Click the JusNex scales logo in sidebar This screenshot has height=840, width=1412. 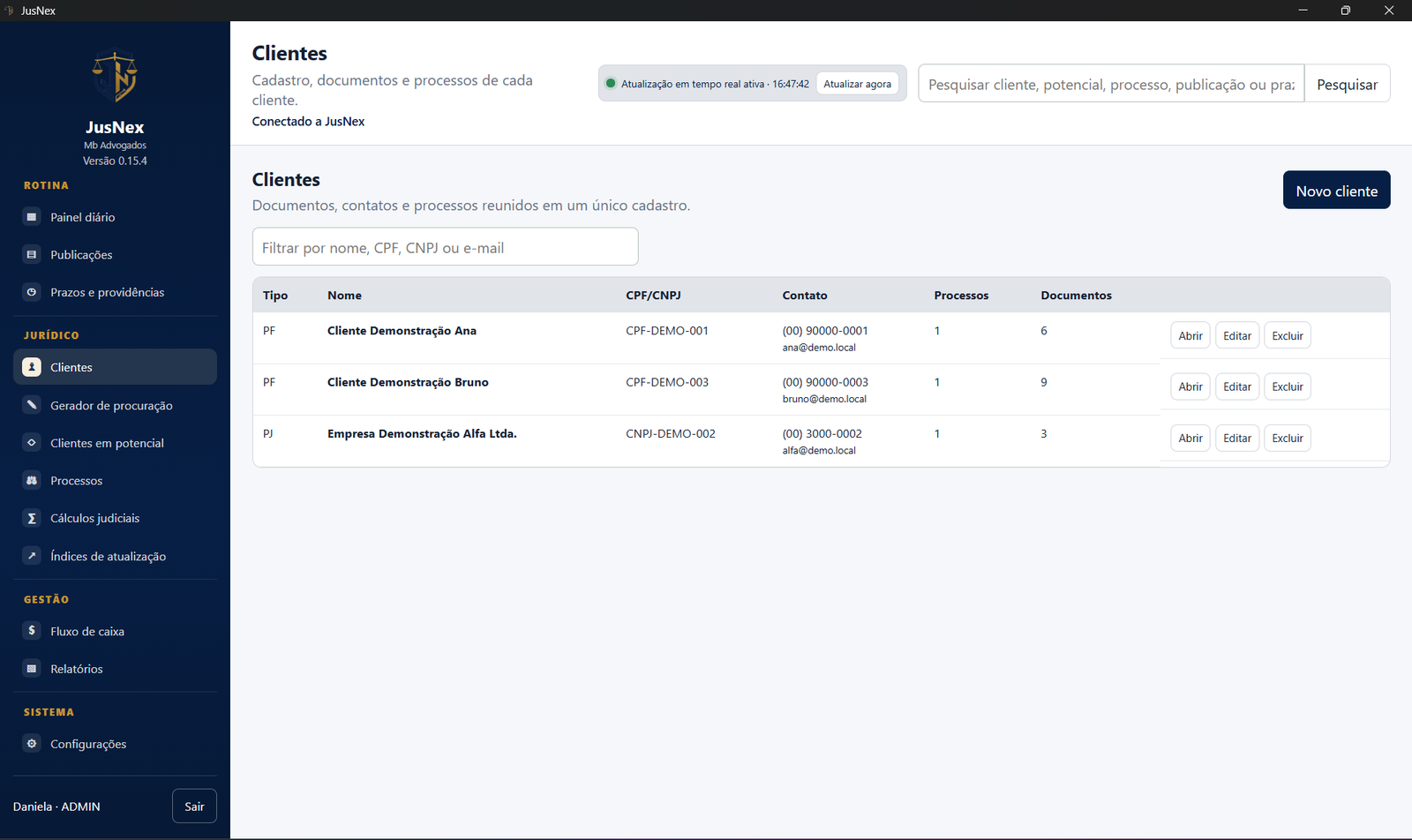coord(115,76)
